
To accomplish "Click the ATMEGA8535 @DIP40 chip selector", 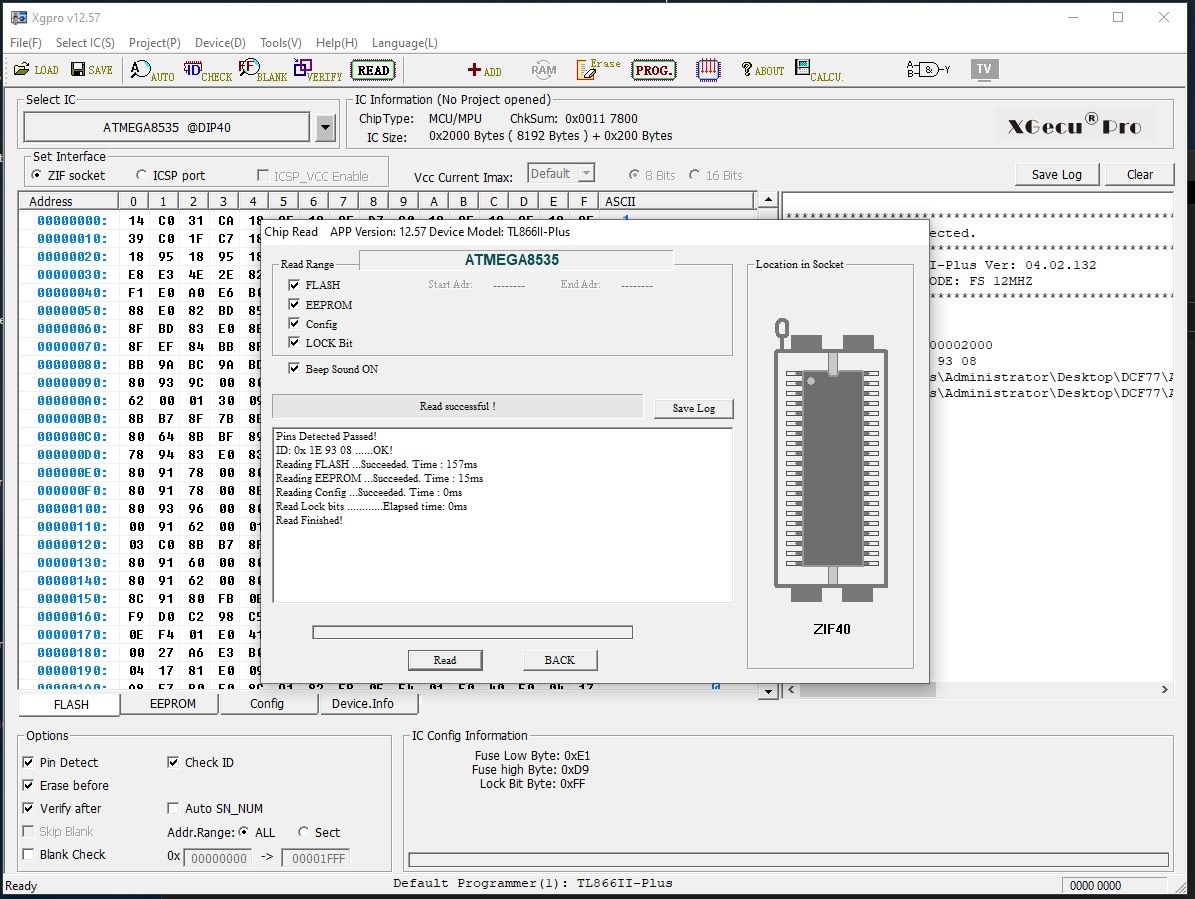I will coord(167,127).
